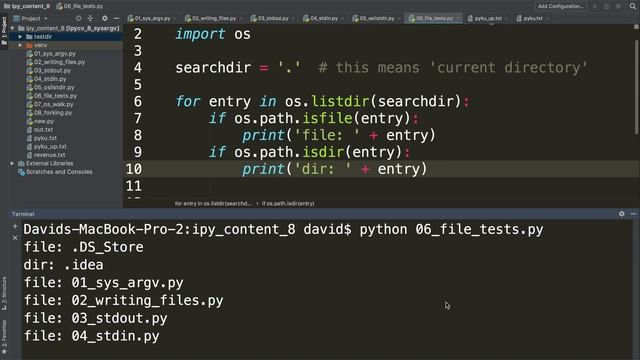640x360 pixels.
Task: Click the Search Everywhere magnifier icon
Action: pyautogui.click(x=633, y=6)
